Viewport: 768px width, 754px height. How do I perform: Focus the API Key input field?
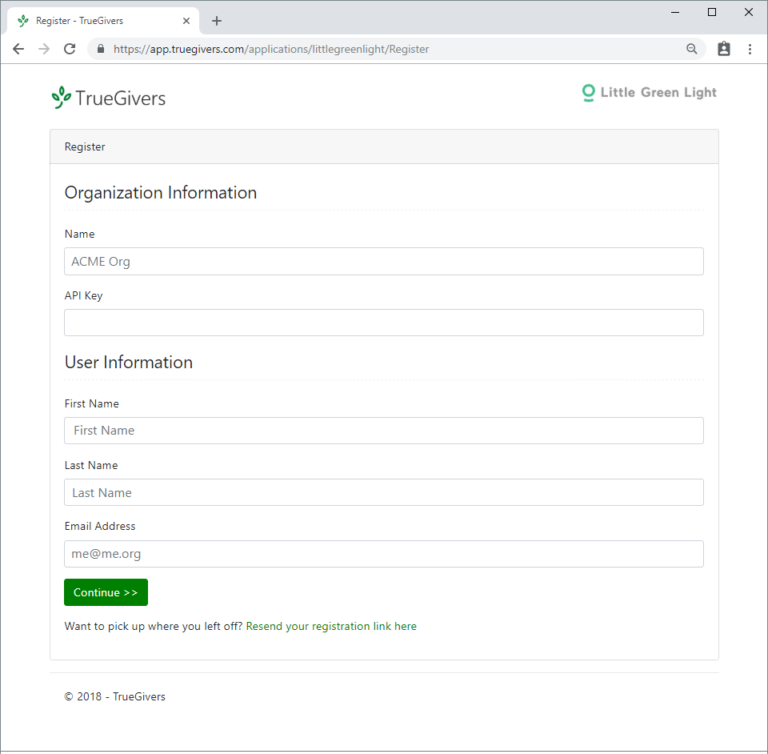tap(383, 323)
